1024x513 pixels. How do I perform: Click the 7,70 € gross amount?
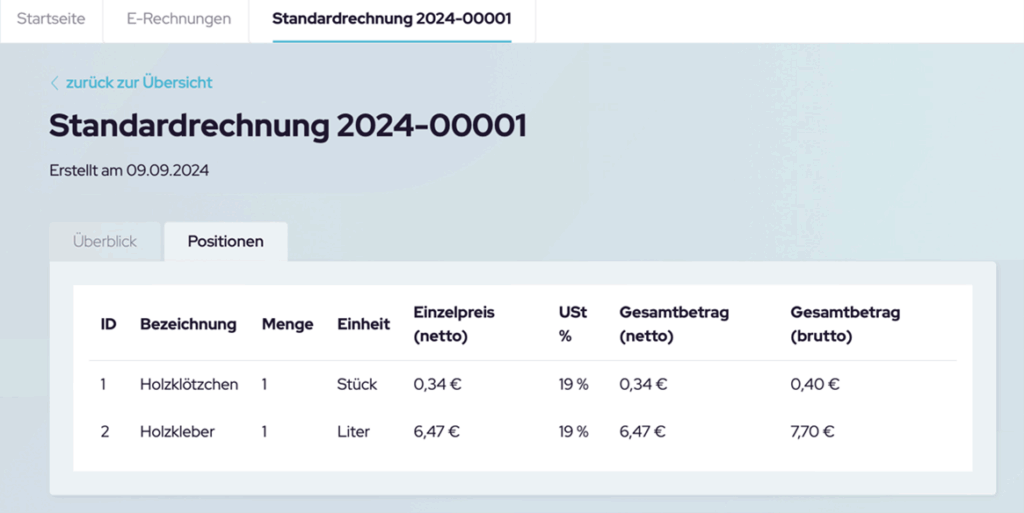(x=812, y=432)
